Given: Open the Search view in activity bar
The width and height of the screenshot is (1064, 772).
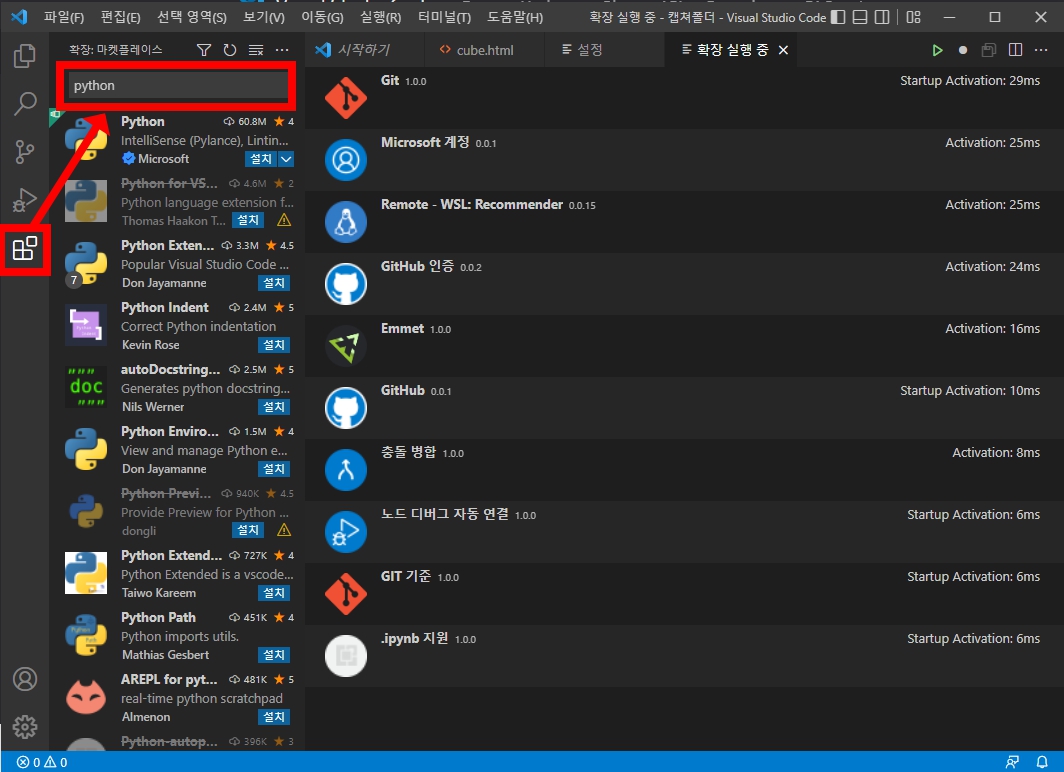Looking at the screenshot, I should 24,104.
